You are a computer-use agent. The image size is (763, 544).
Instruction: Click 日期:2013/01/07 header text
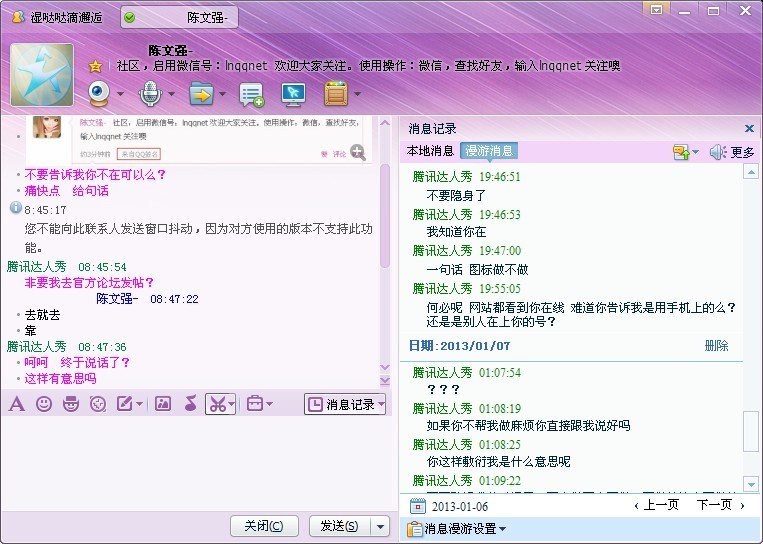pos(459,346)
